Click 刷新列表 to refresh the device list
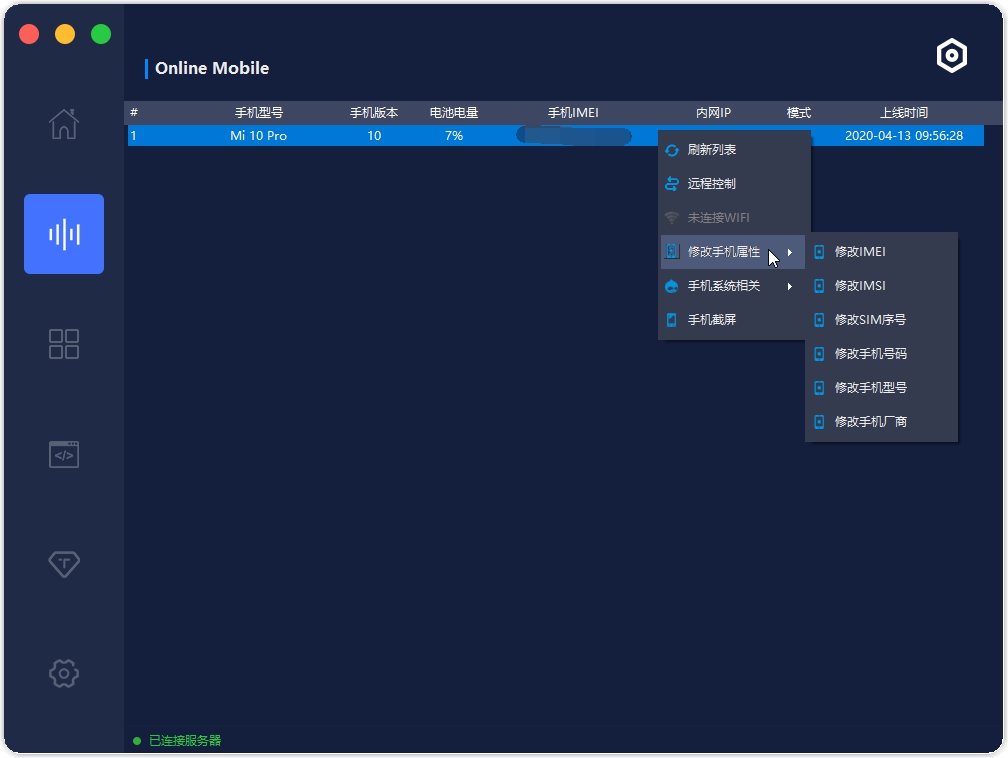The width and height of the screenshot is (1008, 758). (711, 149)
